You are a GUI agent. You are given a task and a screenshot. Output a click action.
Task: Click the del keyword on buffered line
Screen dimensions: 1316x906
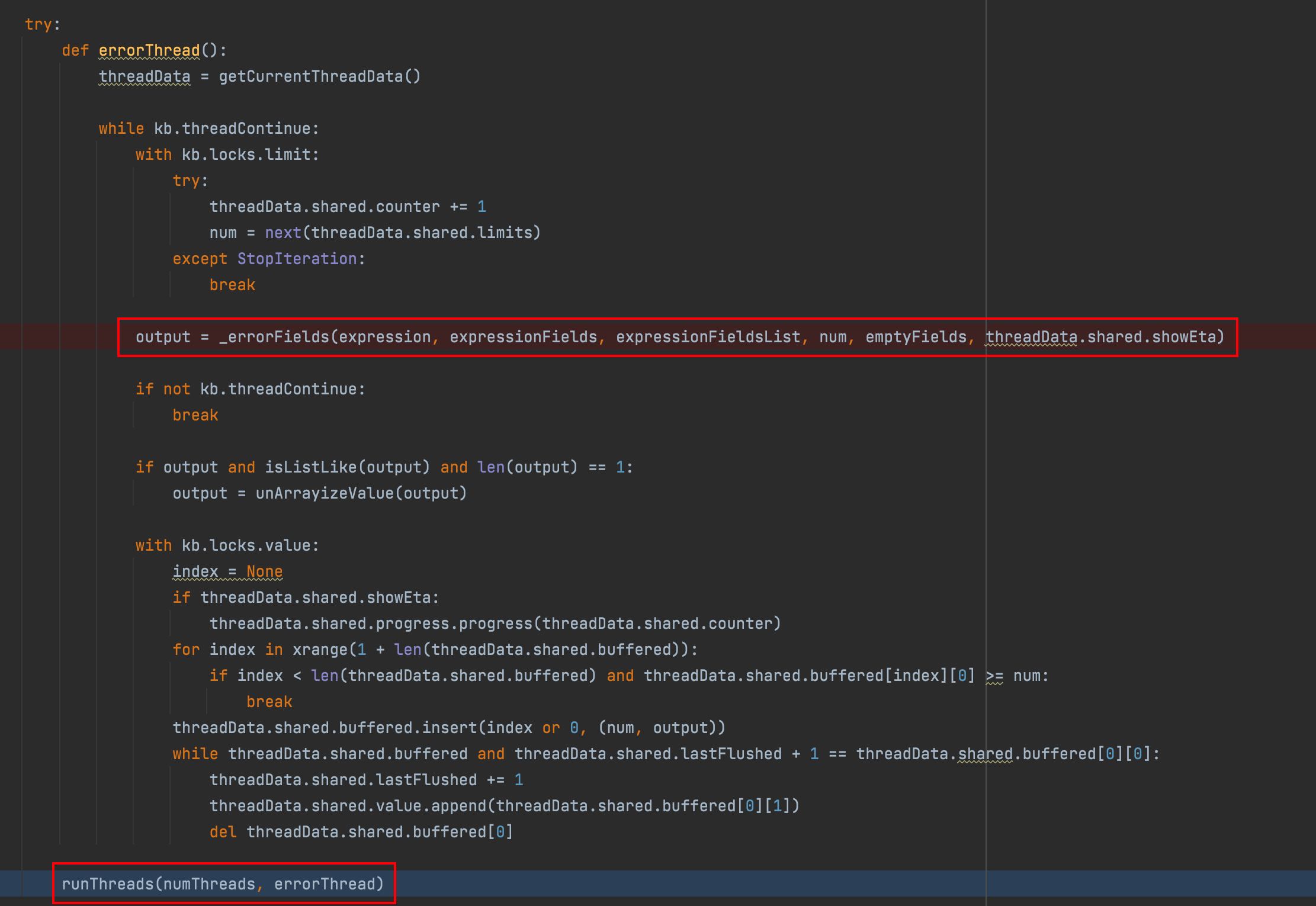[223, 832]
